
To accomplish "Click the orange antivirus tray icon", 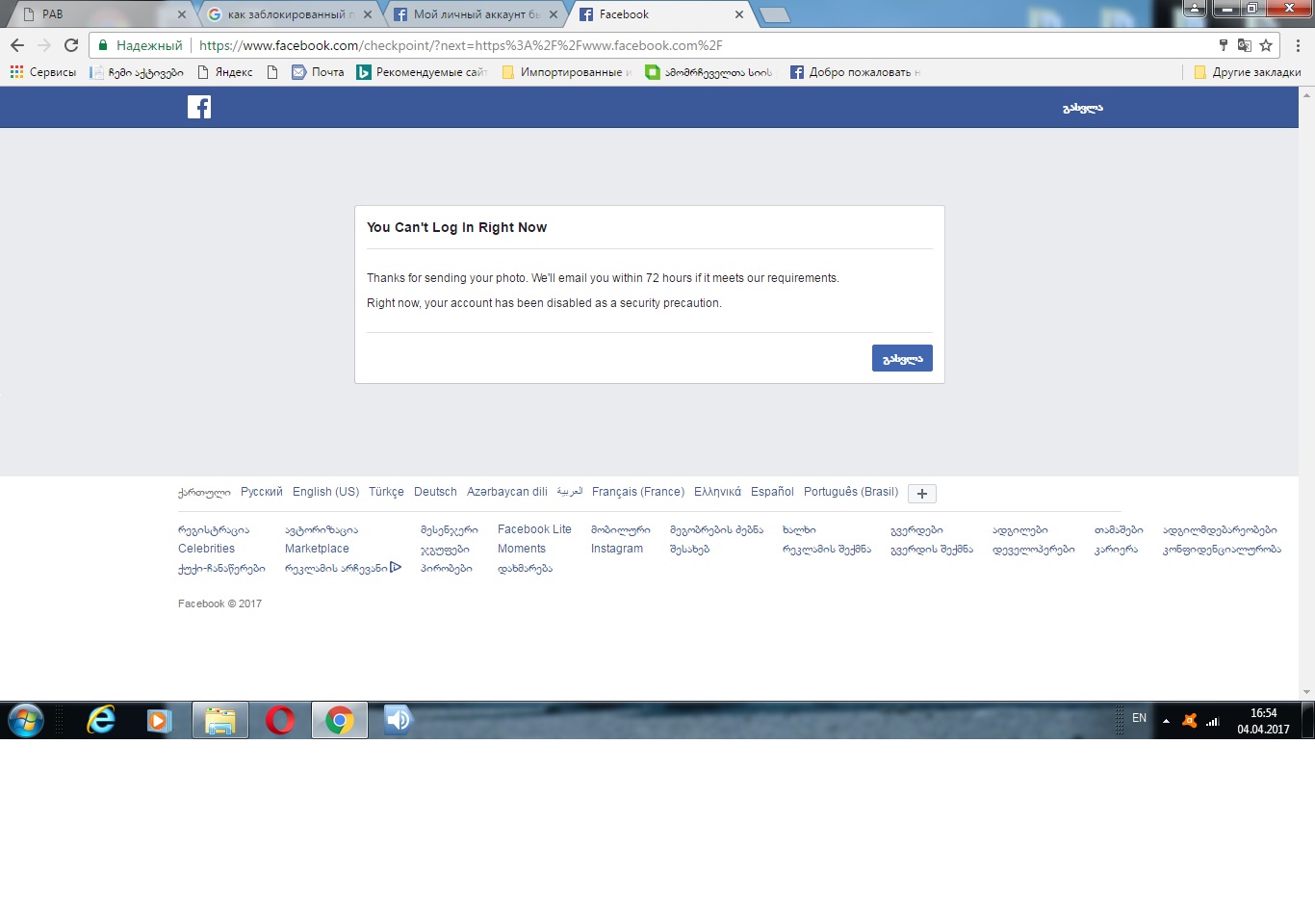I will click(1190, 720).
